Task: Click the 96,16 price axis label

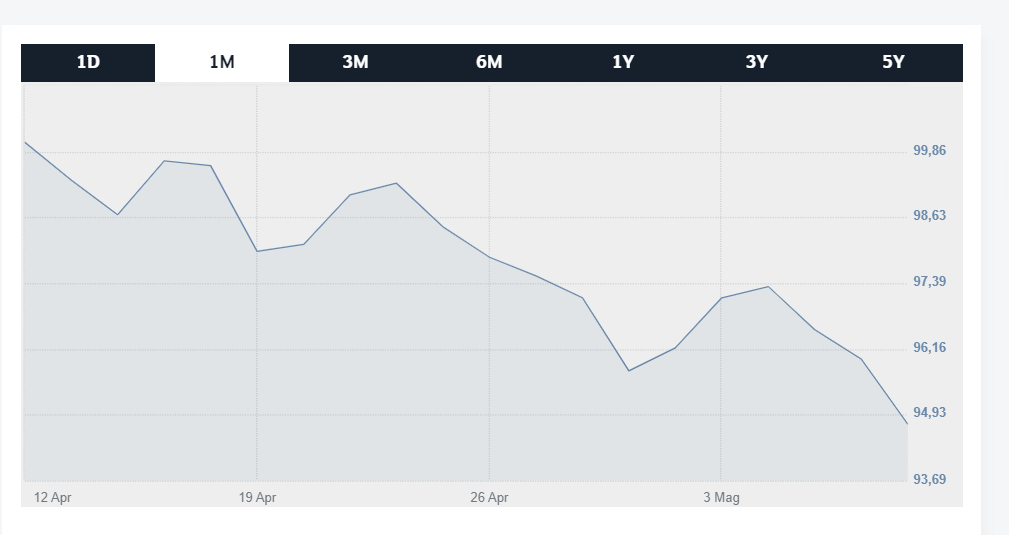Action: (929, 348)
